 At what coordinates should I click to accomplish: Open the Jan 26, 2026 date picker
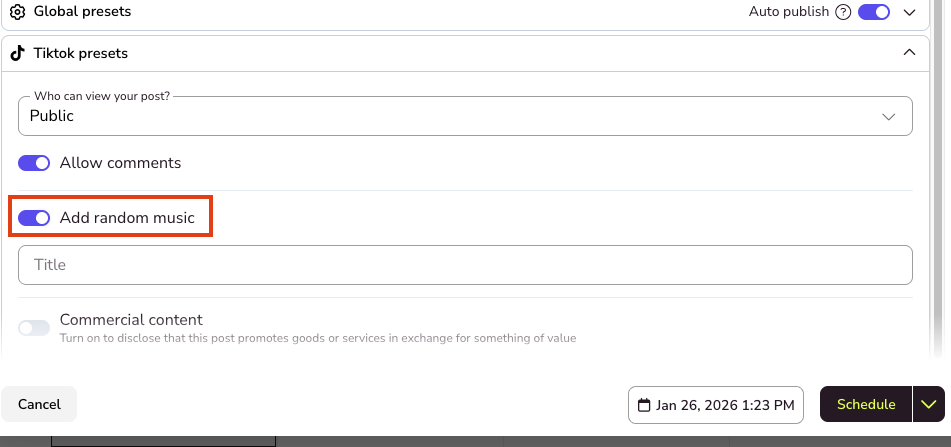click(x=716, y=405)
